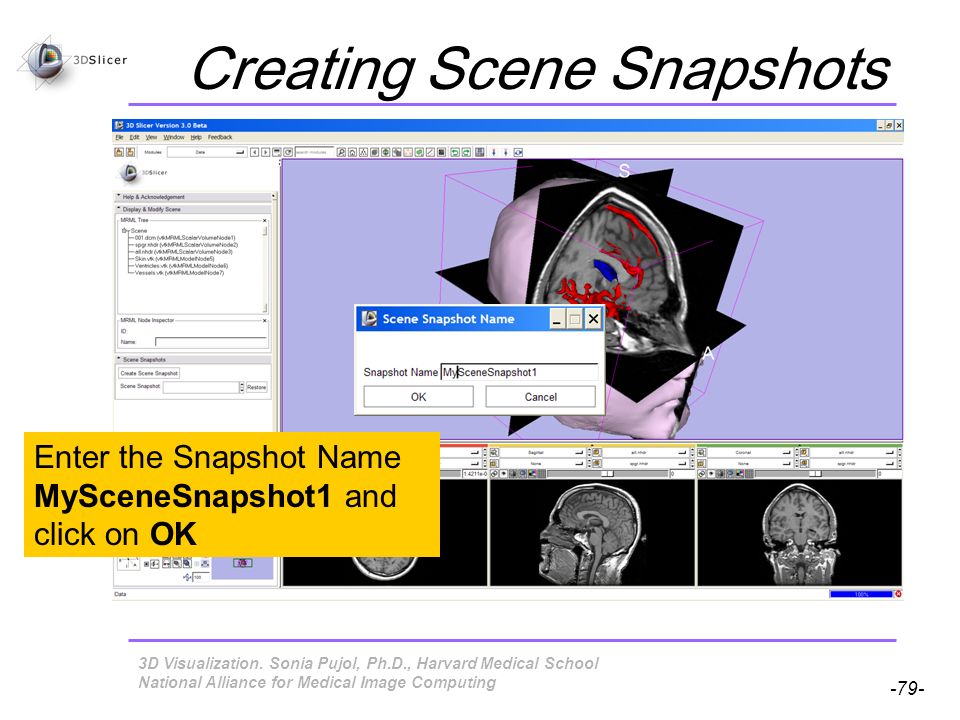960x720 pixels.
Task: Click the MRML node Name field
Action: pos(211,342)
